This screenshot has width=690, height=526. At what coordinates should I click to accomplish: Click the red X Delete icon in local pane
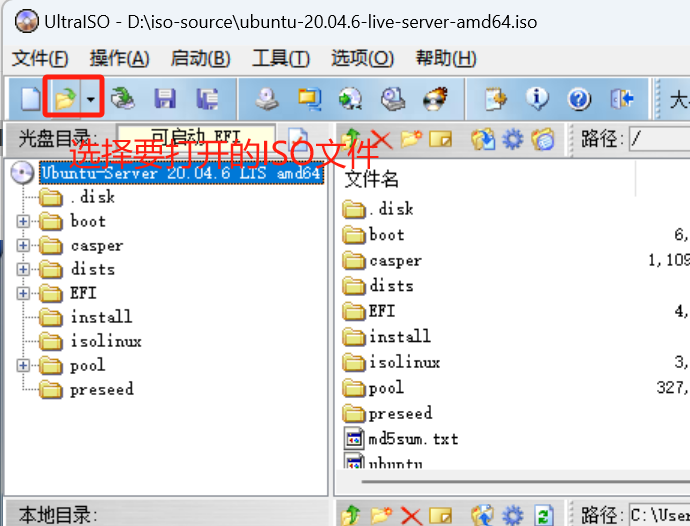pos(411,515)
